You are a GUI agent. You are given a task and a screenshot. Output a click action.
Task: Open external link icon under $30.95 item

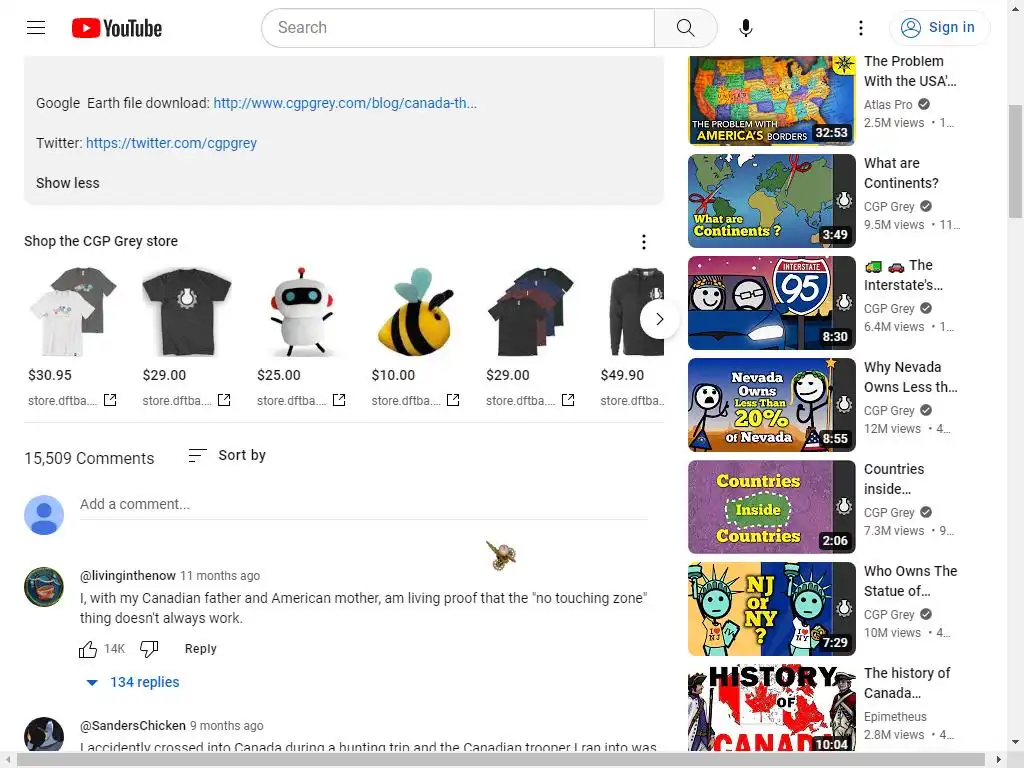point(110,400)
